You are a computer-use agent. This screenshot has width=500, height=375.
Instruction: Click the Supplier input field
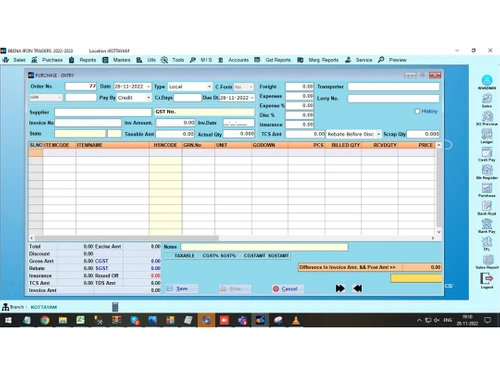103,112
